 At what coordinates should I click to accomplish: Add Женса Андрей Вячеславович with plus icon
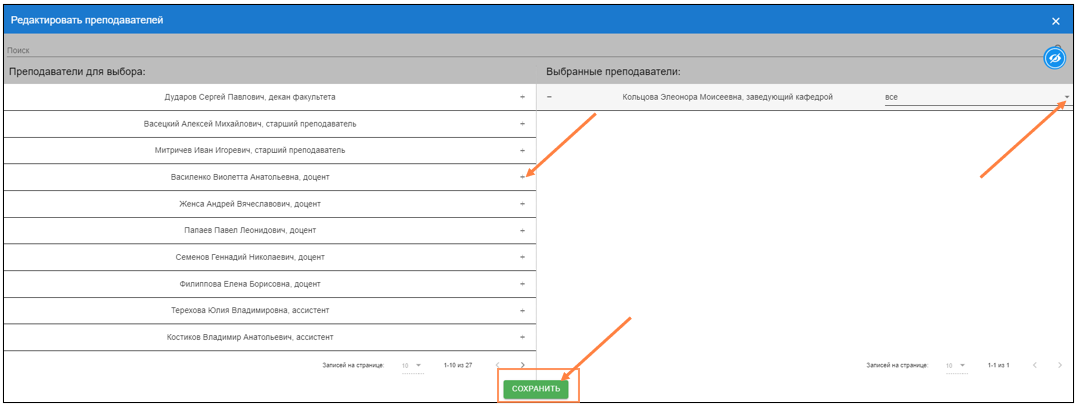(x=522, y=204)
